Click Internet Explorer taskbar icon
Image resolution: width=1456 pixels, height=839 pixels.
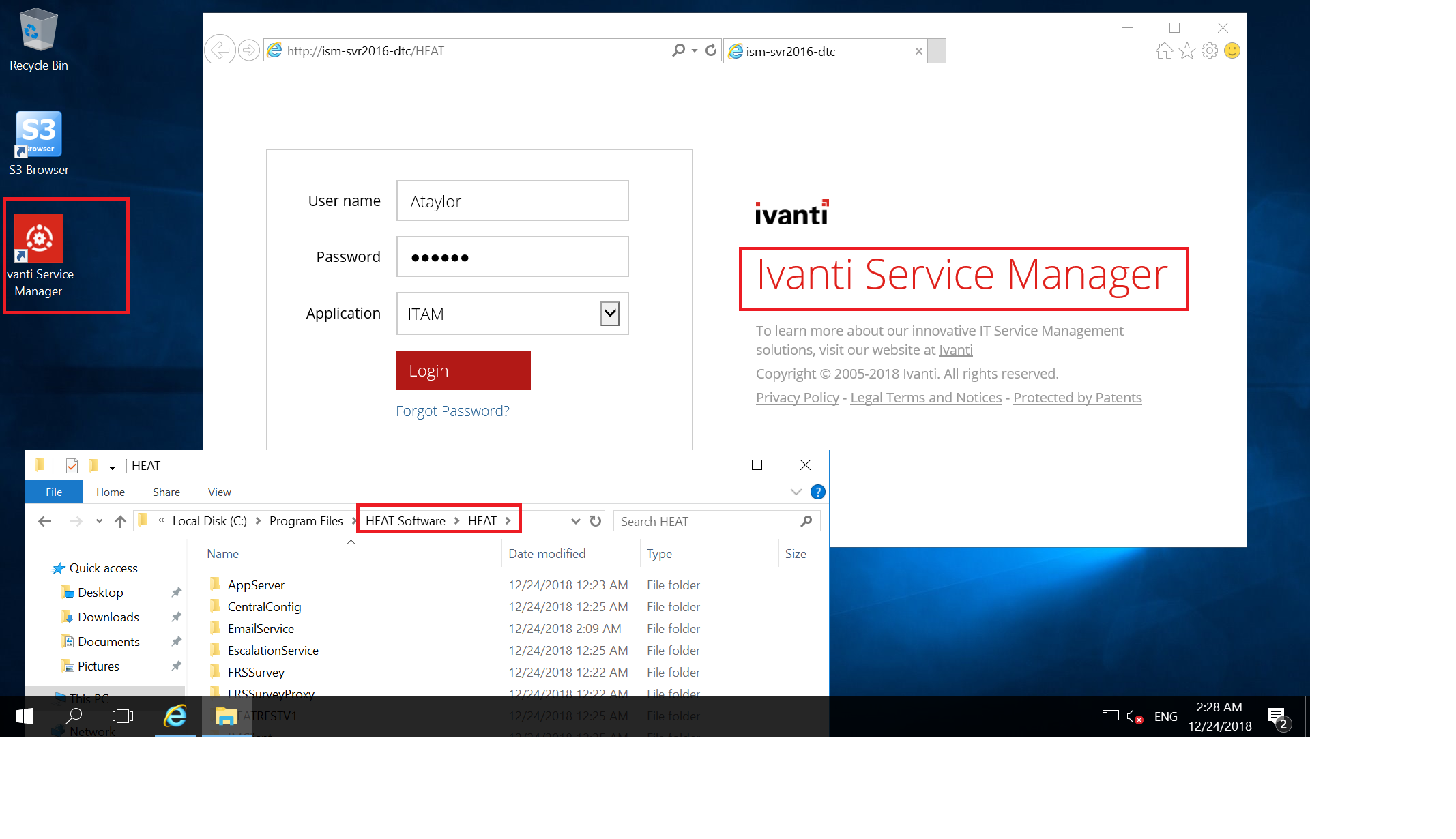[175, 716]
